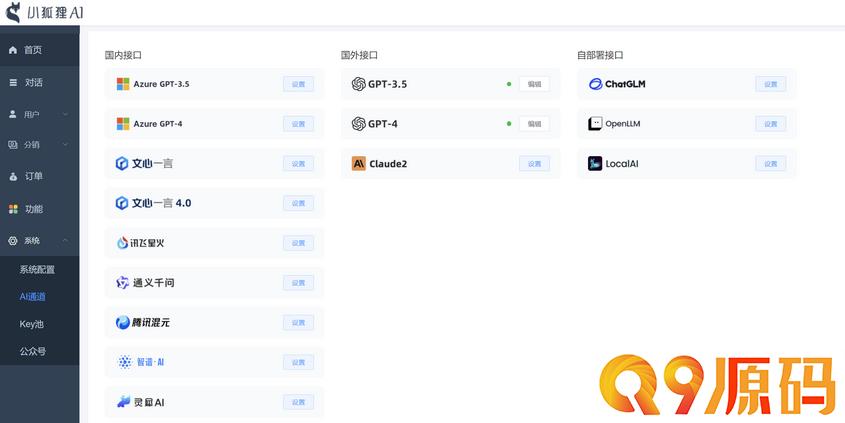Open 设置 for 智谱·AI

point(299,362)
